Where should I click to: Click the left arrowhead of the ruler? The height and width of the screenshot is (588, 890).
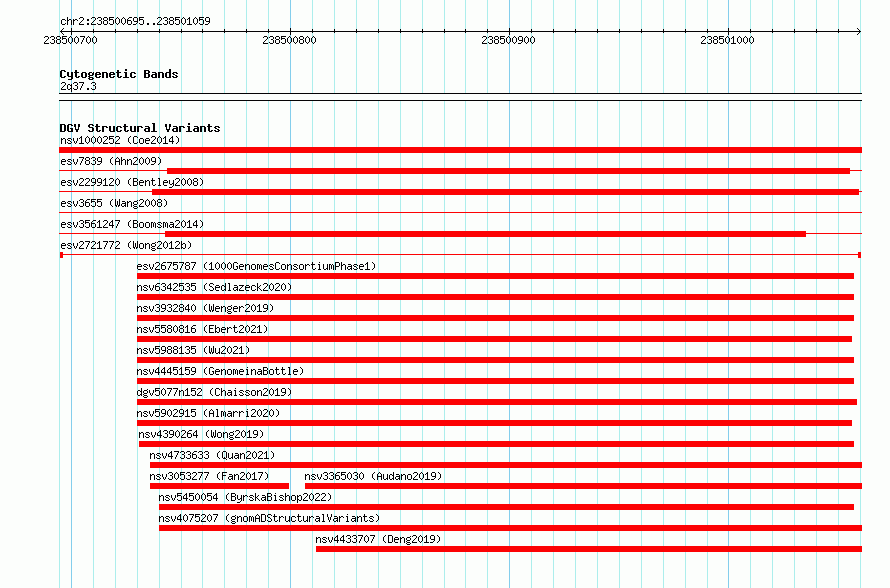pos(62,31)
